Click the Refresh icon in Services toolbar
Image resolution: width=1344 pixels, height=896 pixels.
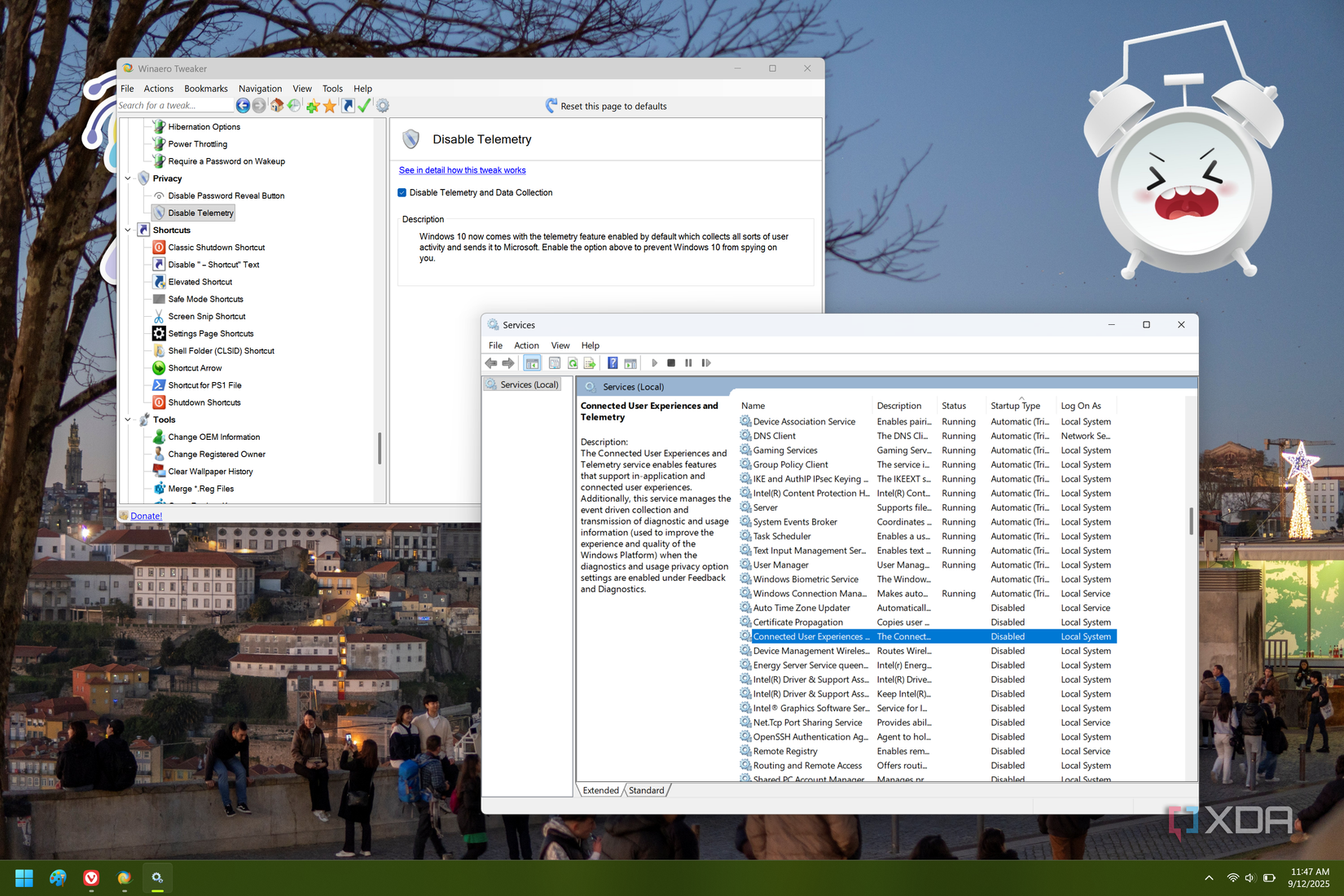tap(572, 363)
